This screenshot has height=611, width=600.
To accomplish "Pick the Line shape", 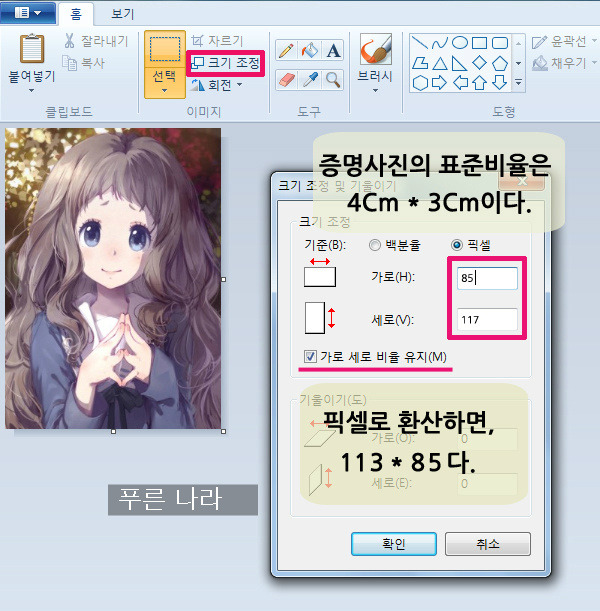I will pos(420,43).
